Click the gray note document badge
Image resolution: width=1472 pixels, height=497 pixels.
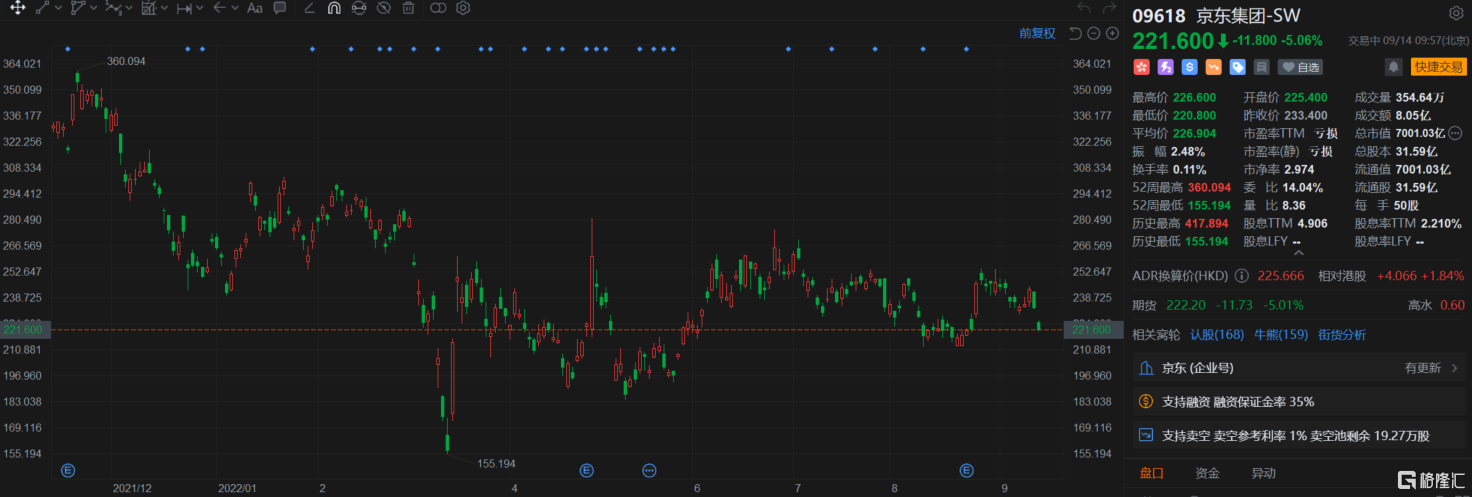(1261, 67)
